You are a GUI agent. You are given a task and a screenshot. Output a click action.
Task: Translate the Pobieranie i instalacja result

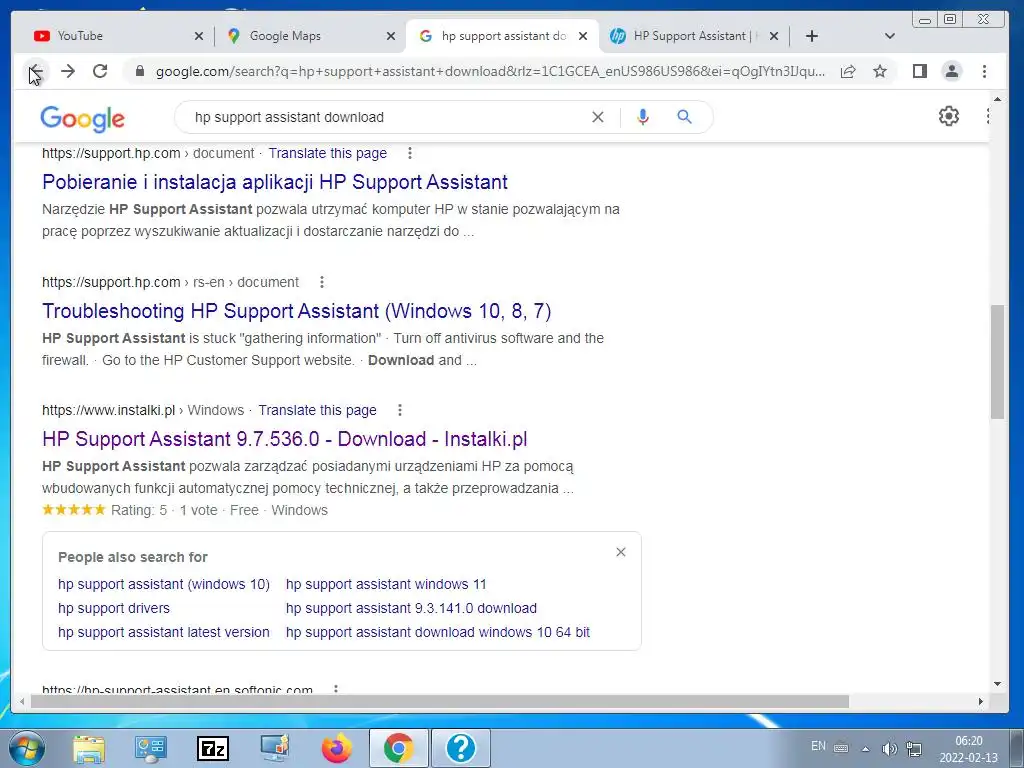click(327, 153)
